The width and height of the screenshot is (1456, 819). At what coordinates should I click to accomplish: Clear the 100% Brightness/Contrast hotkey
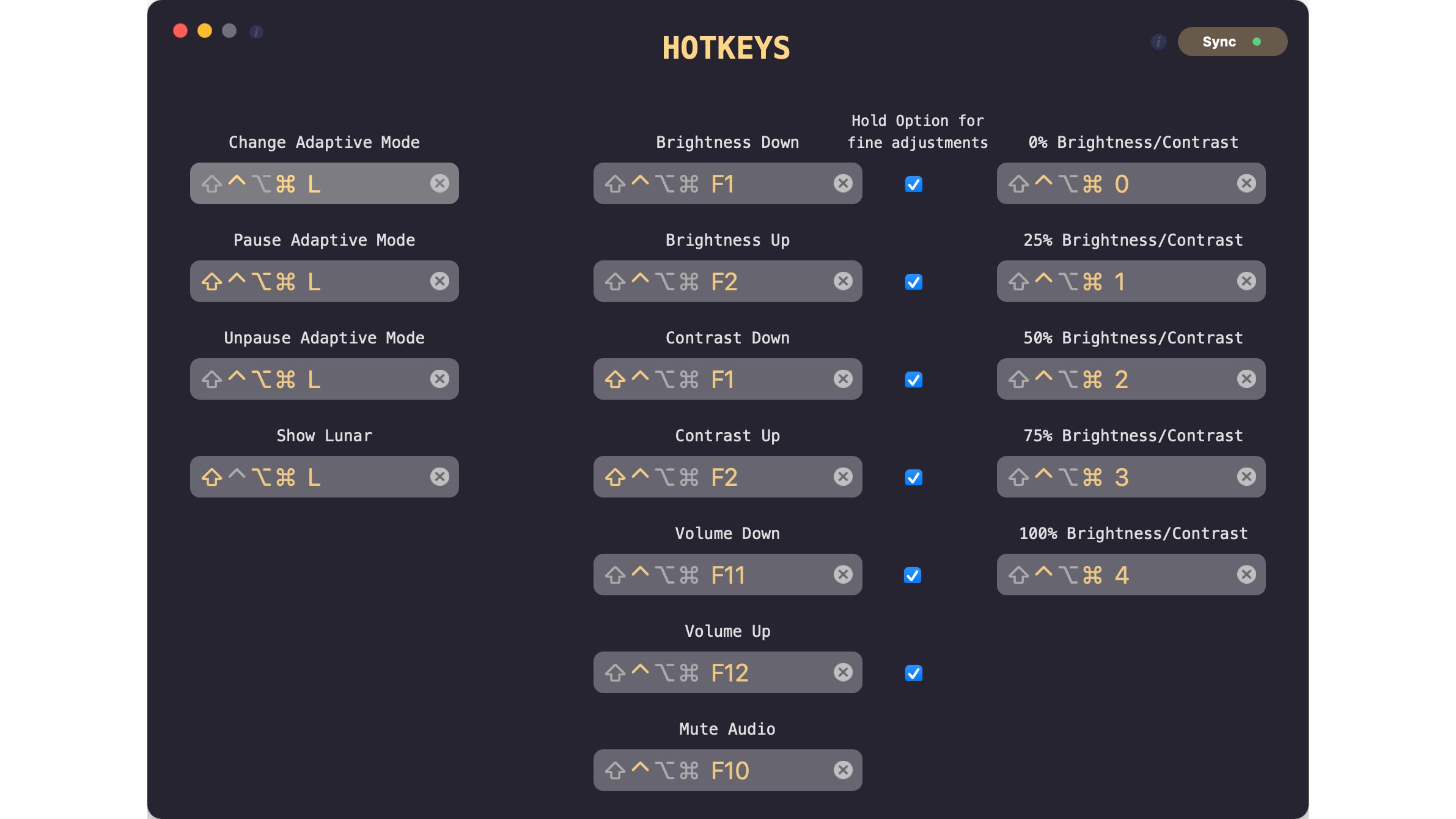[1246, 575]
